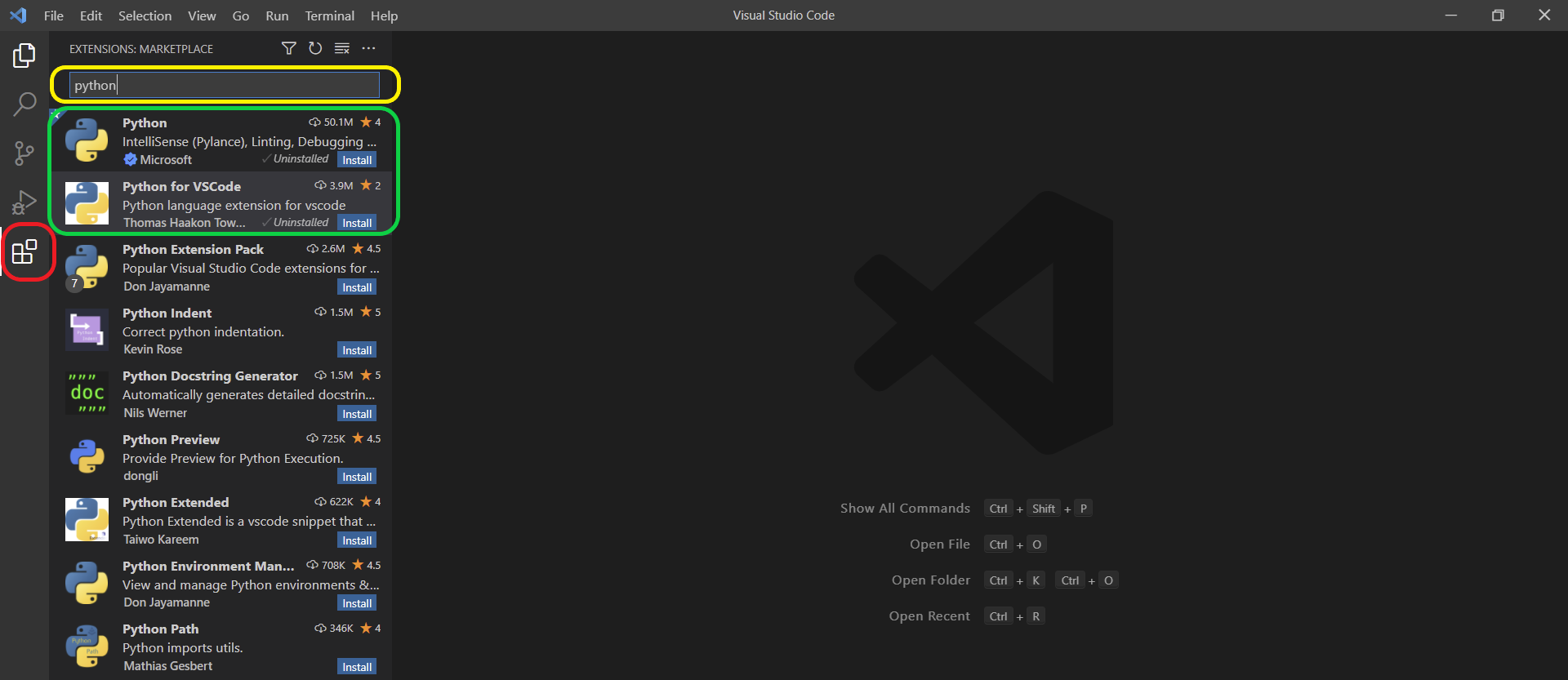Click the Python Path extension logo

coord(87,646)
